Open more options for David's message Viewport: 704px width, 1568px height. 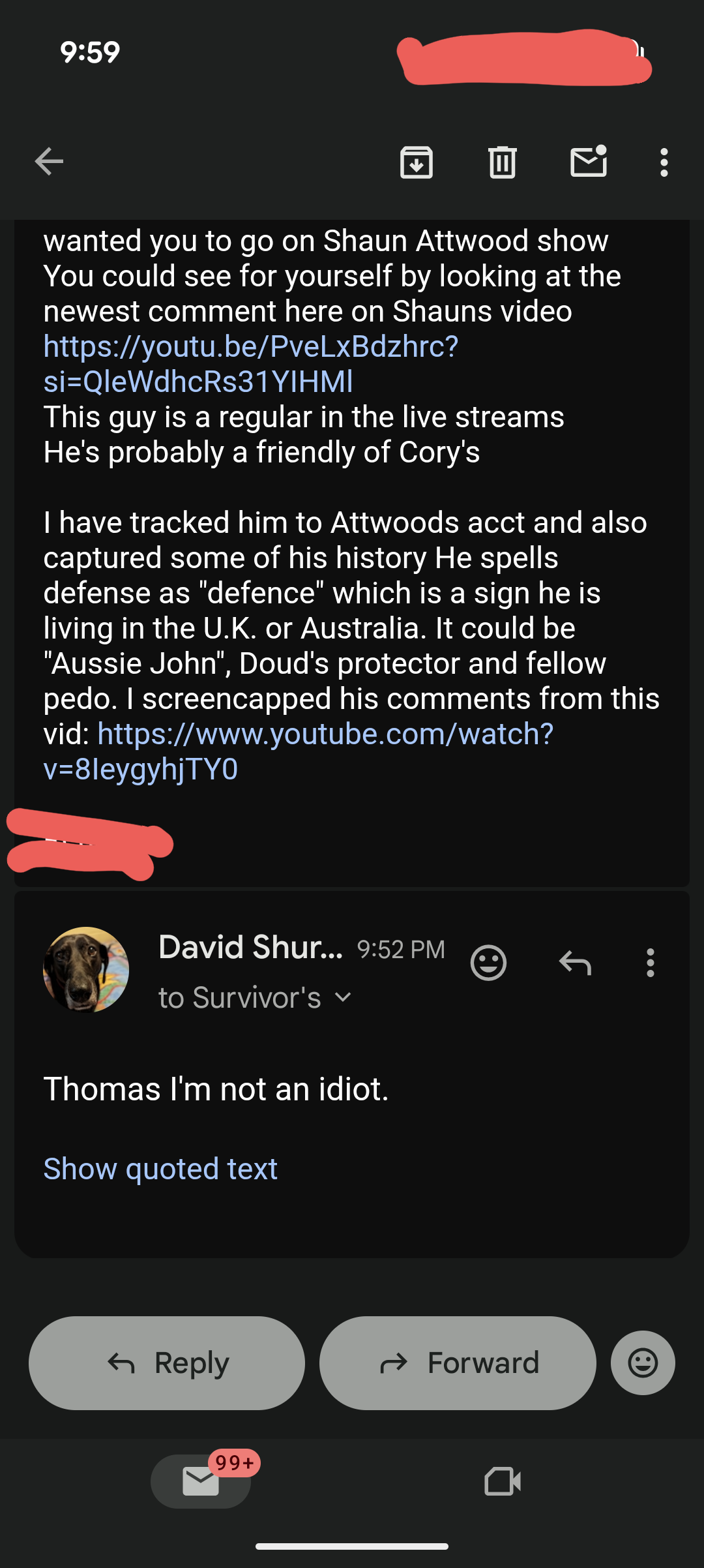650,963
